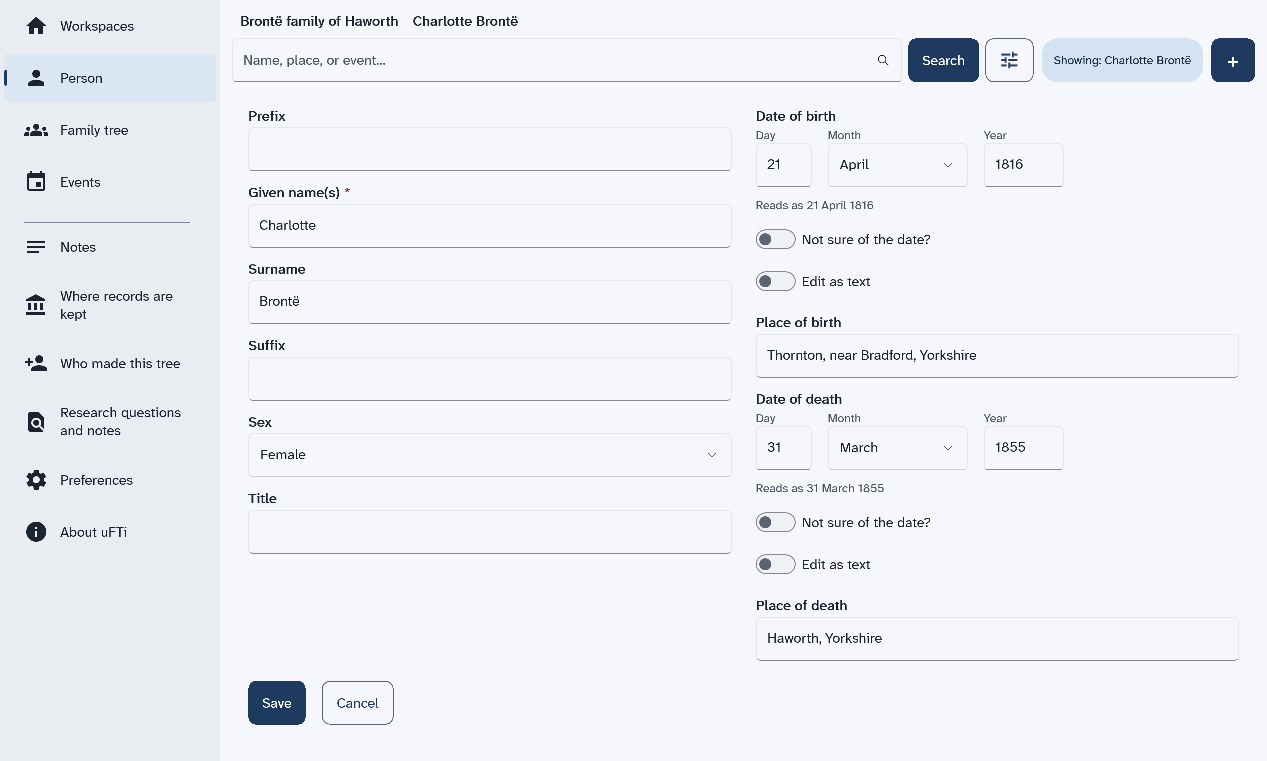This screenshot has height=761, width=1267.
Task: Click the empty Prefix field
Action: [x=490, y=149]
